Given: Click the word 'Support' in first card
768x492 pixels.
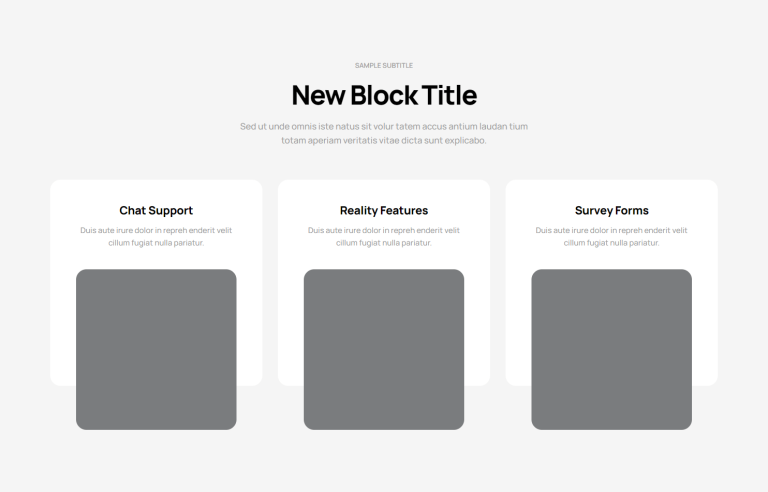Looking at the screenshot, I should pyautogui.click(x=170, y=210).
